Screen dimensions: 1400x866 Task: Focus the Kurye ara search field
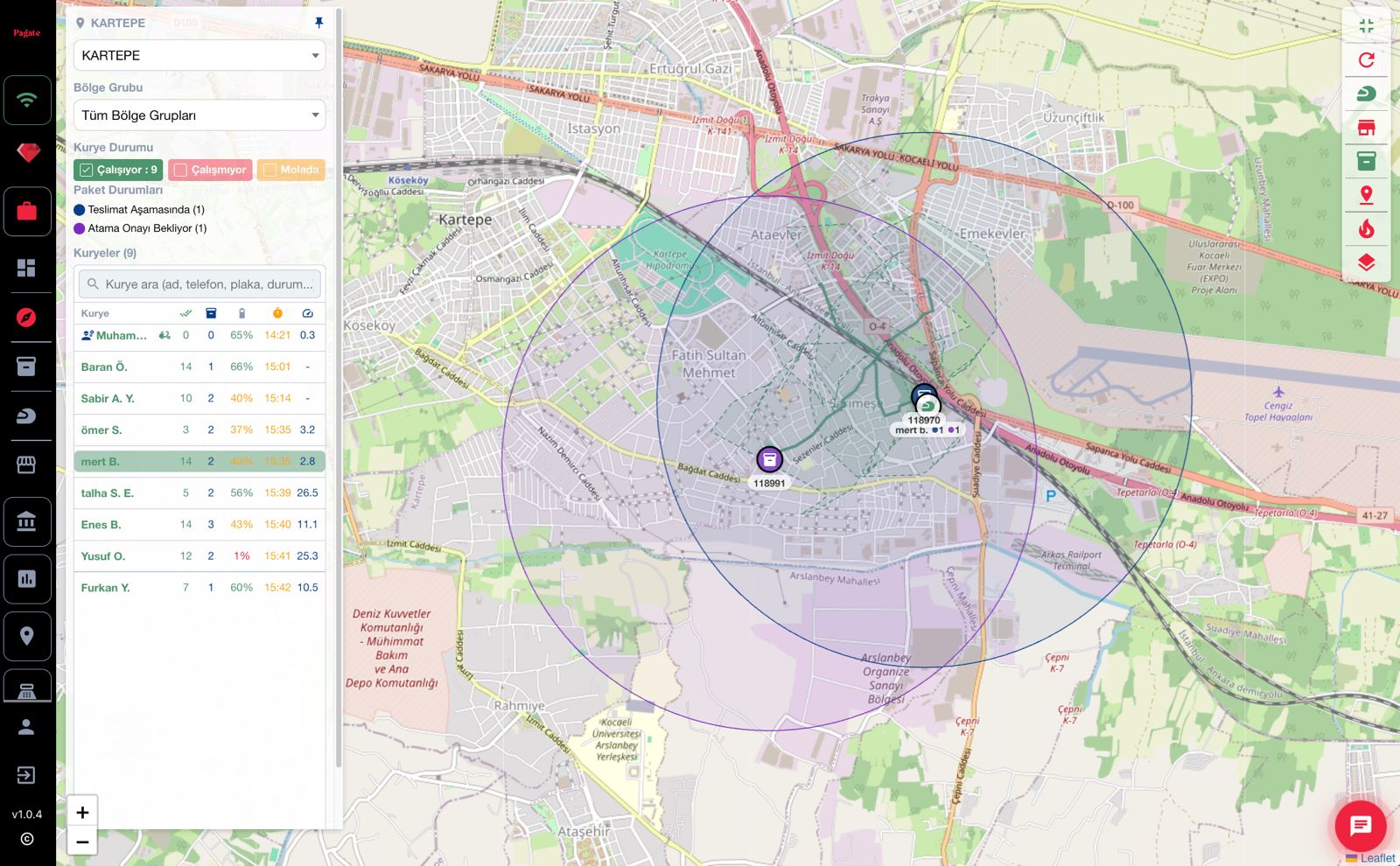click(x=199, y=284)
